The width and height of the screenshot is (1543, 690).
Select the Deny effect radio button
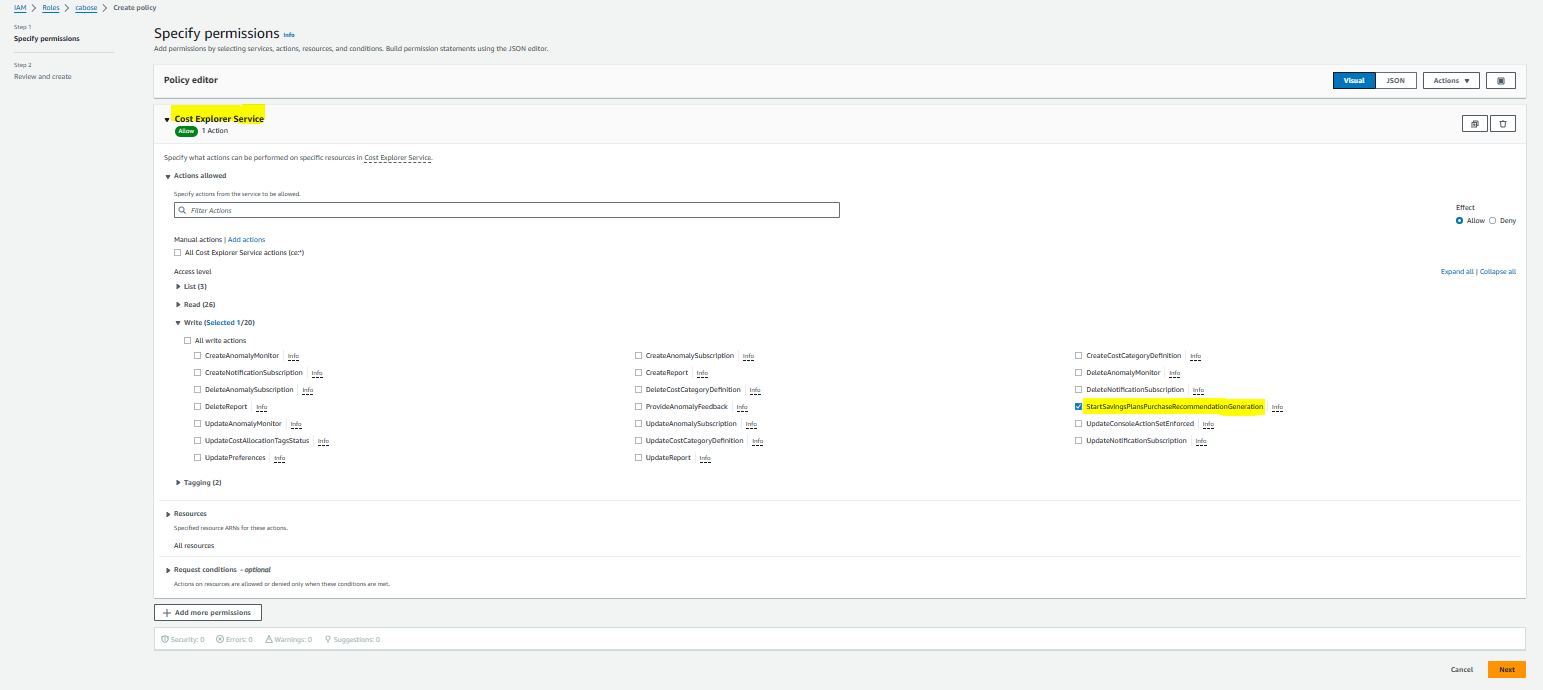(x=1493, y=221)
